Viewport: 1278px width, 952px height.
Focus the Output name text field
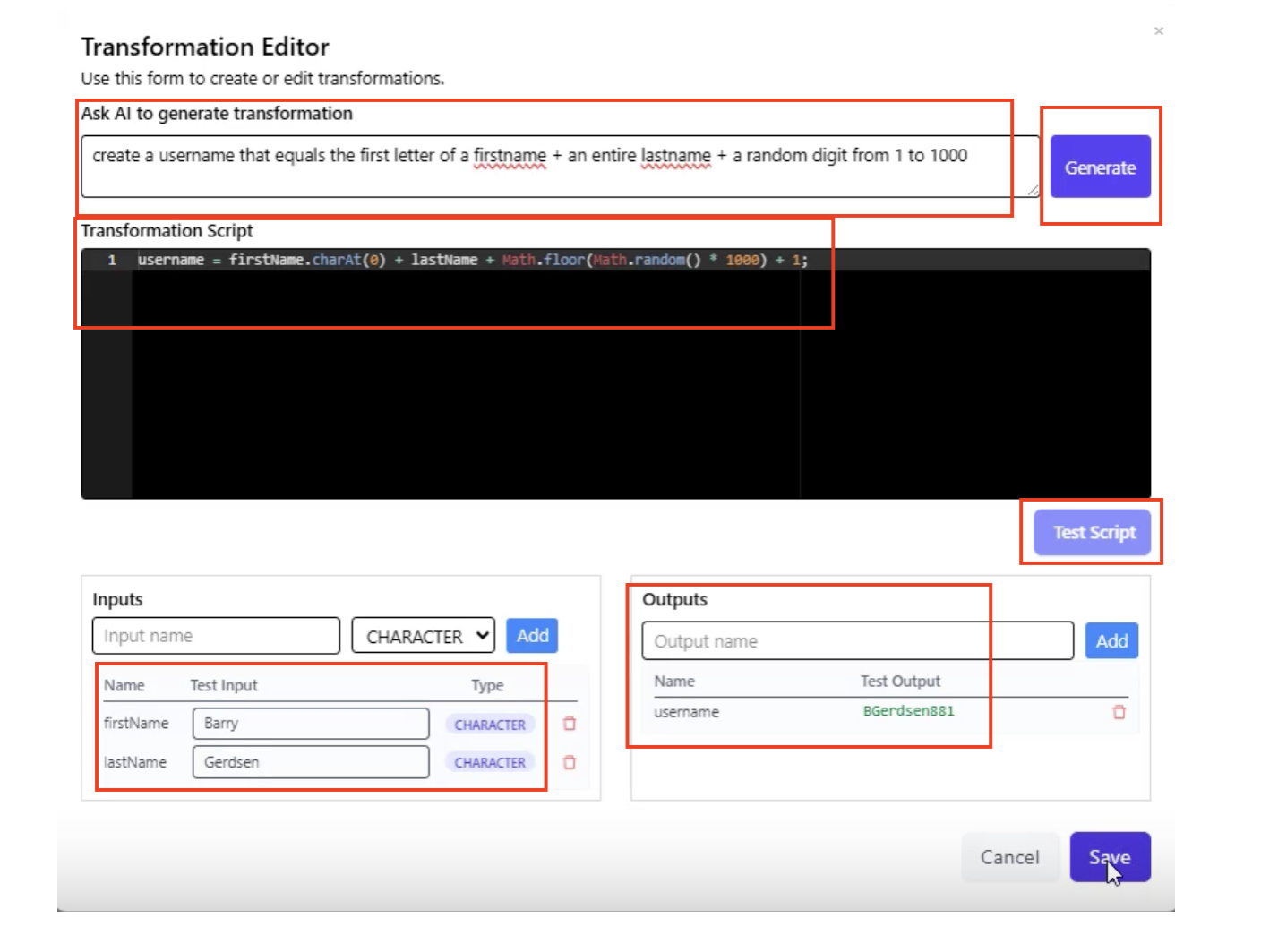[857, 641]
